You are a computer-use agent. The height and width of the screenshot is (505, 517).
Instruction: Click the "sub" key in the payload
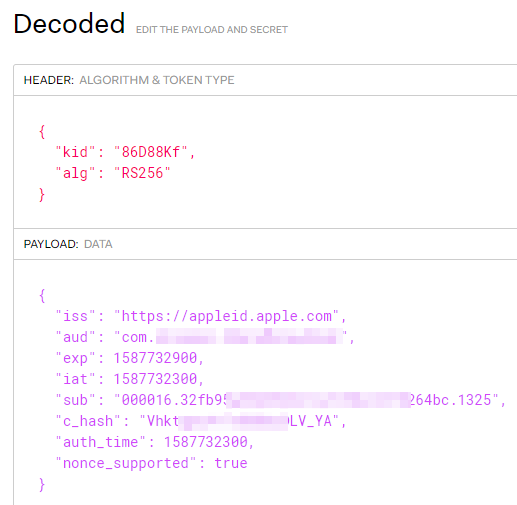tap(76, 400)
